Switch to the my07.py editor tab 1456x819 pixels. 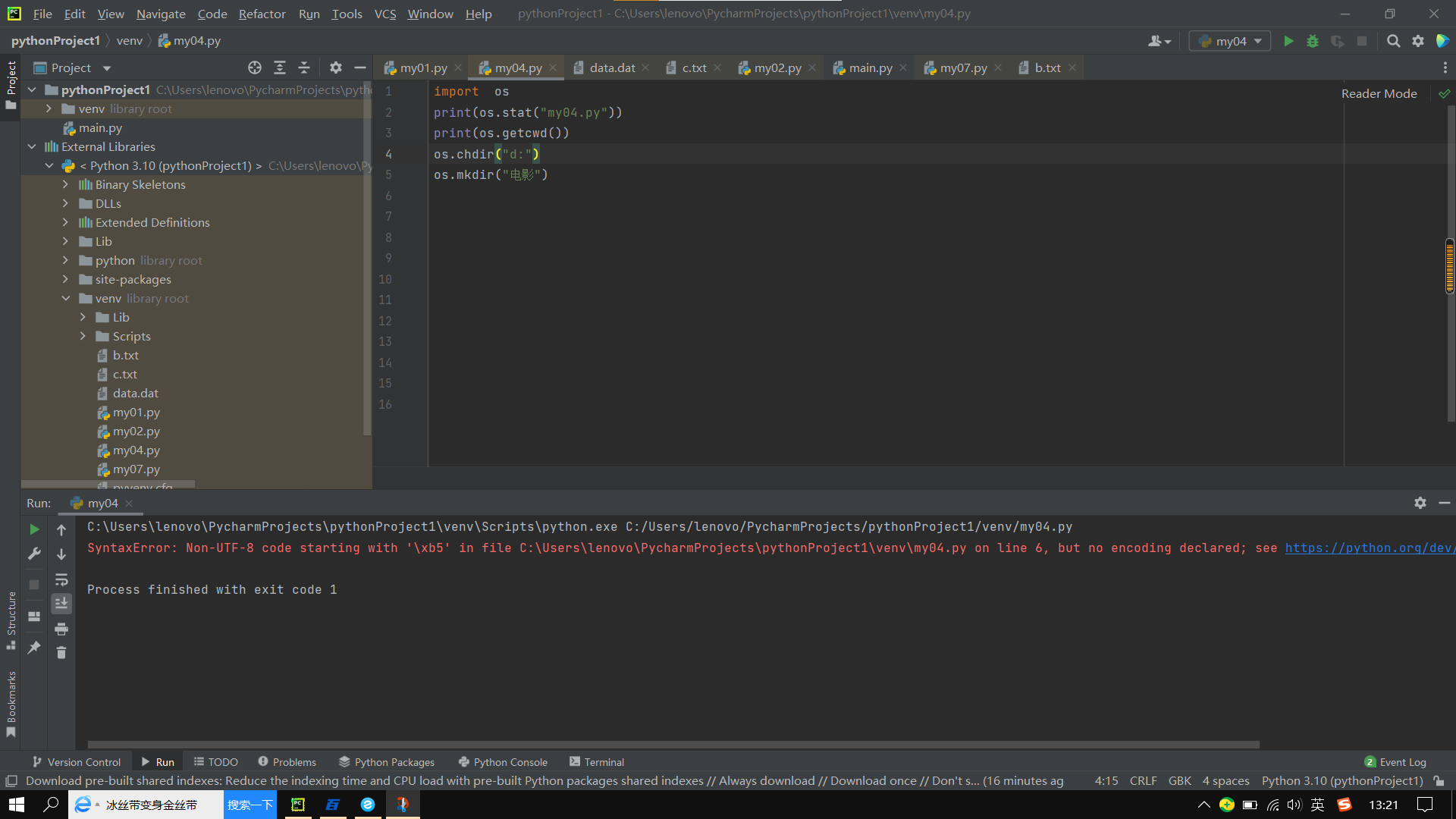click(963, 68)
